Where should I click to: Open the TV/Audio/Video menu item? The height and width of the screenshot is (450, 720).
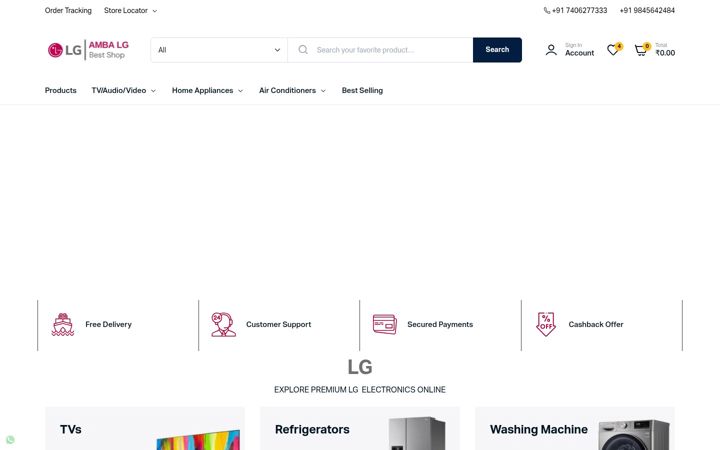119,90
